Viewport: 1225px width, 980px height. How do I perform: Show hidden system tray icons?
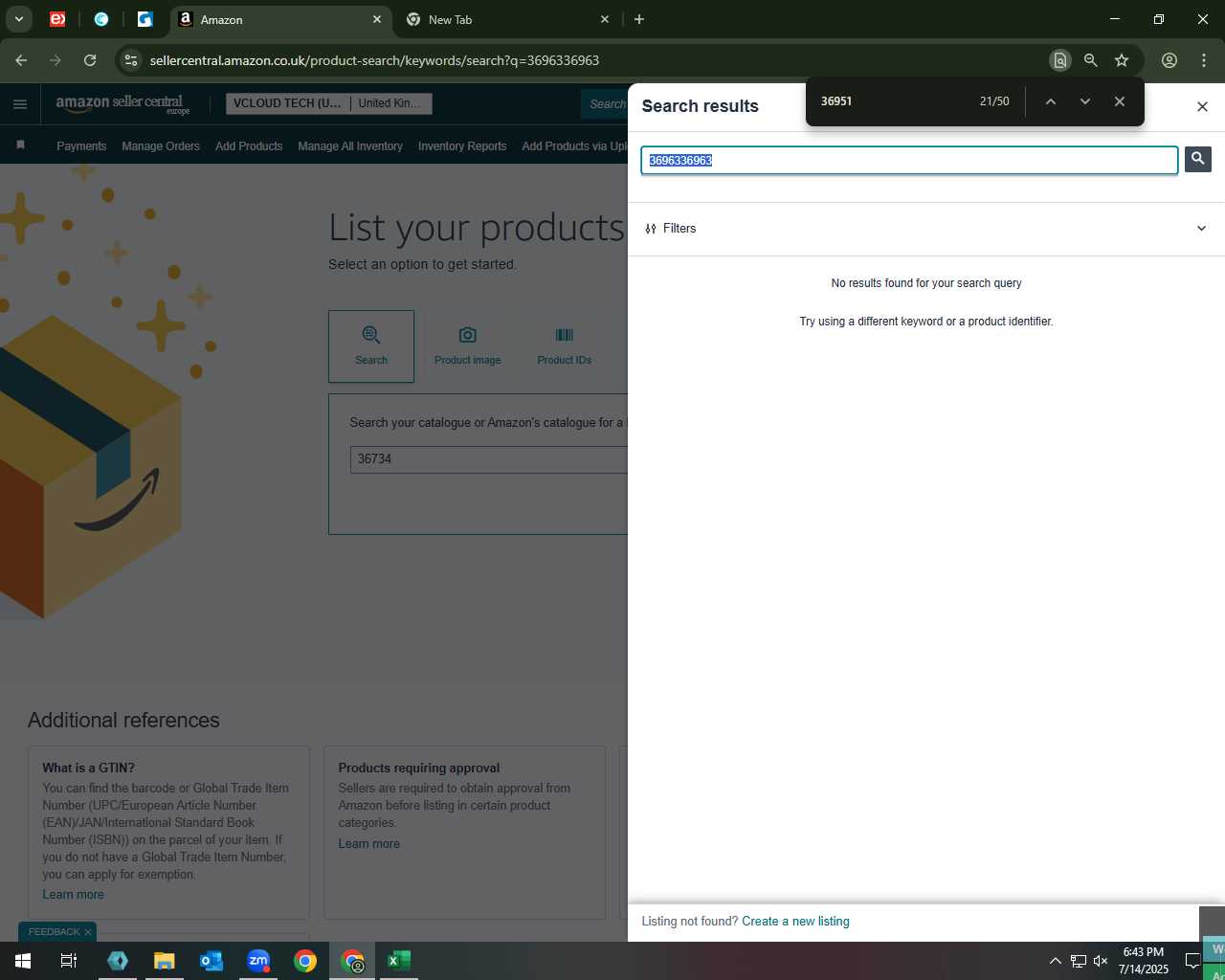tap(1055, 961)
